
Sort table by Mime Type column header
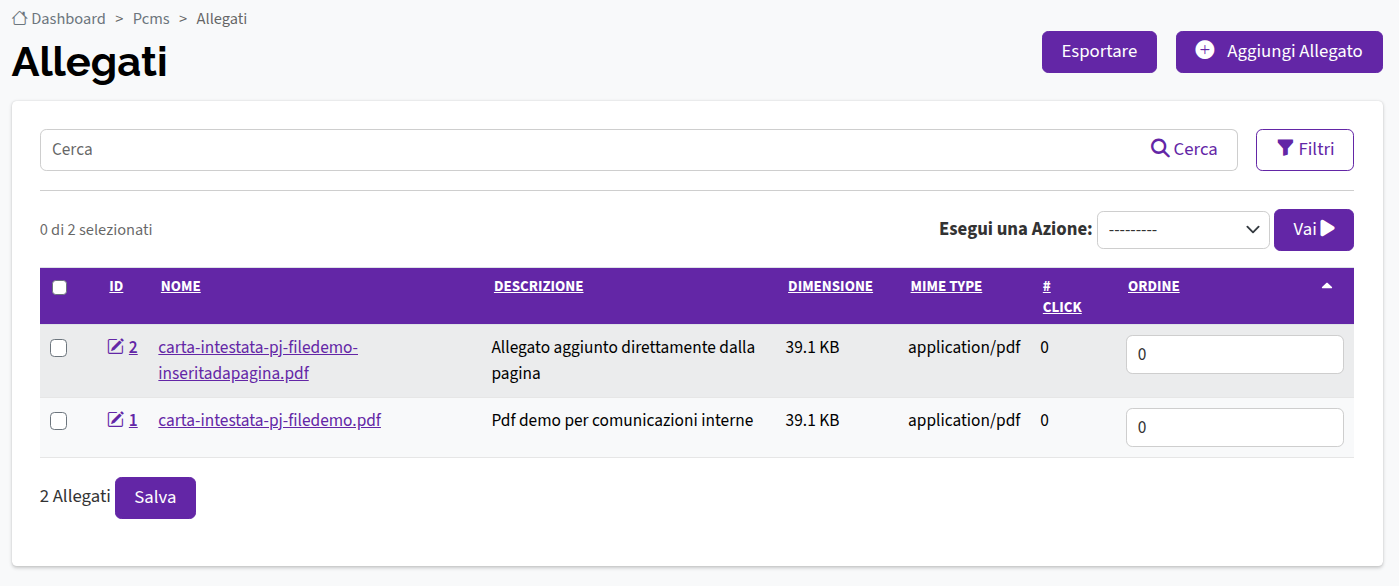pos(946,286)
